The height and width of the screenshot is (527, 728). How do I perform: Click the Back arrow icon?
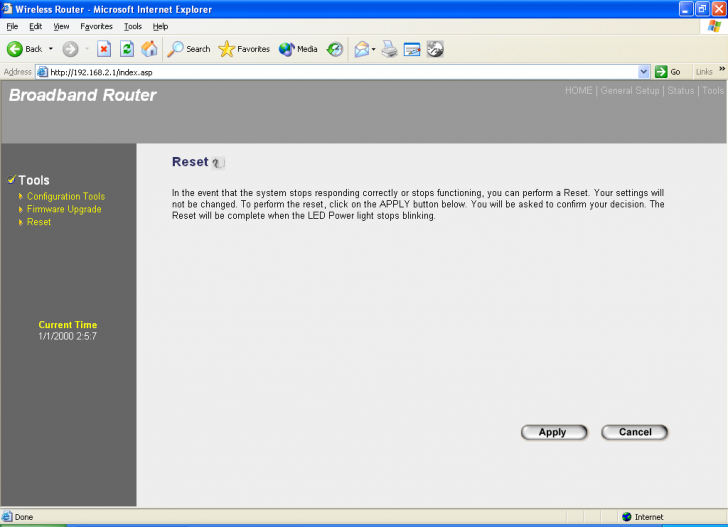tap(15, 49)
